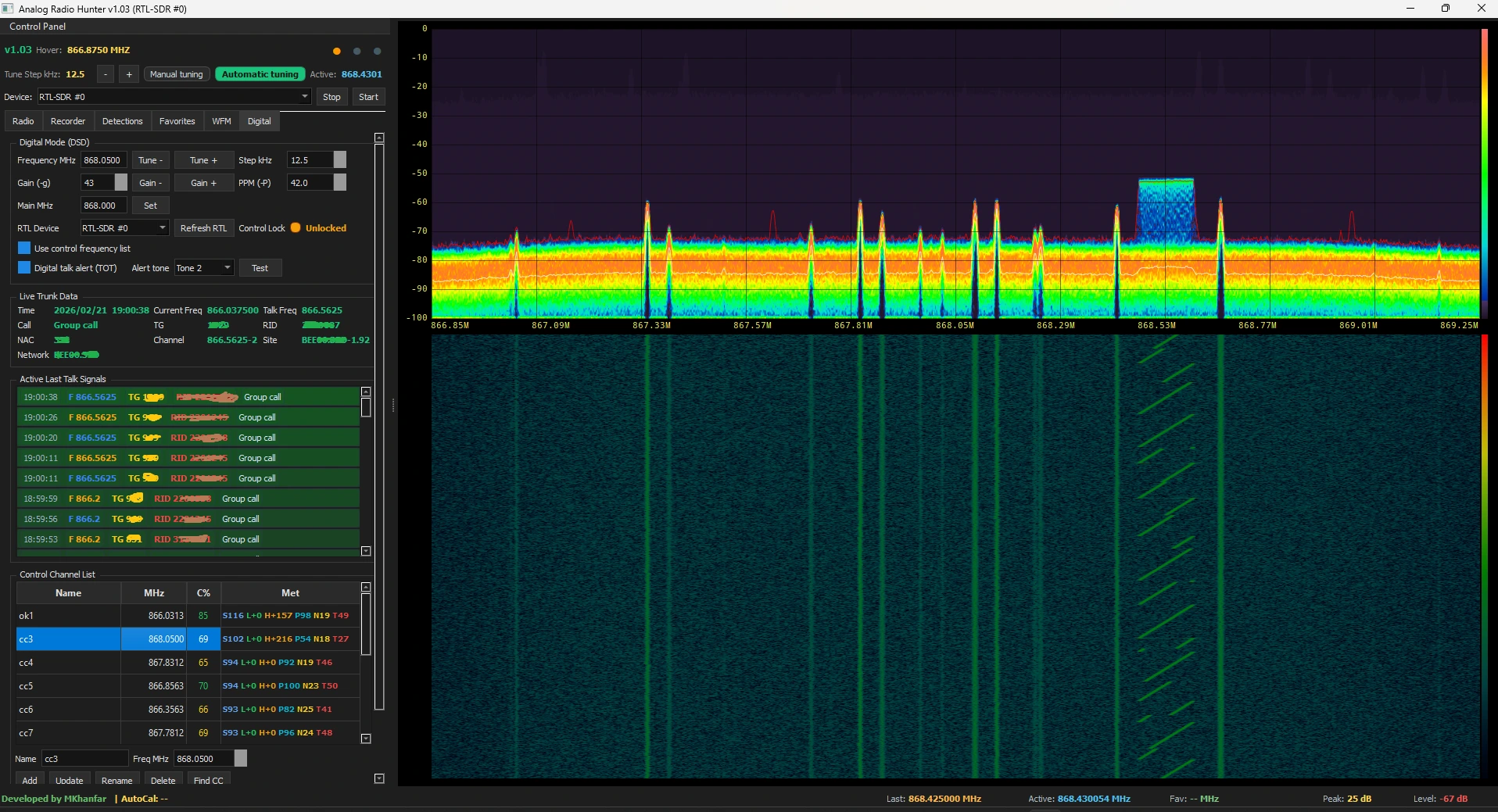Click the plus tune step button
The height and width of the screenshot is (812, 1498).
pos(128,74)
